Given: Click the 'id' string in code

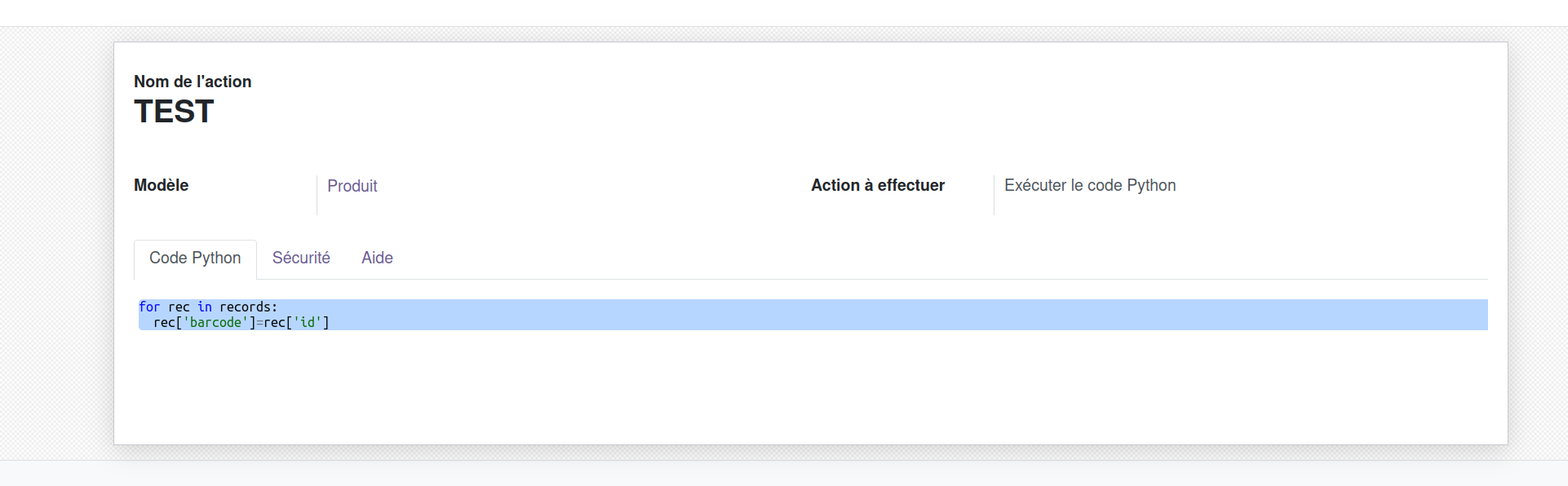Looking at the screenshot, I should pyautogui.click(x=308, y=323).
